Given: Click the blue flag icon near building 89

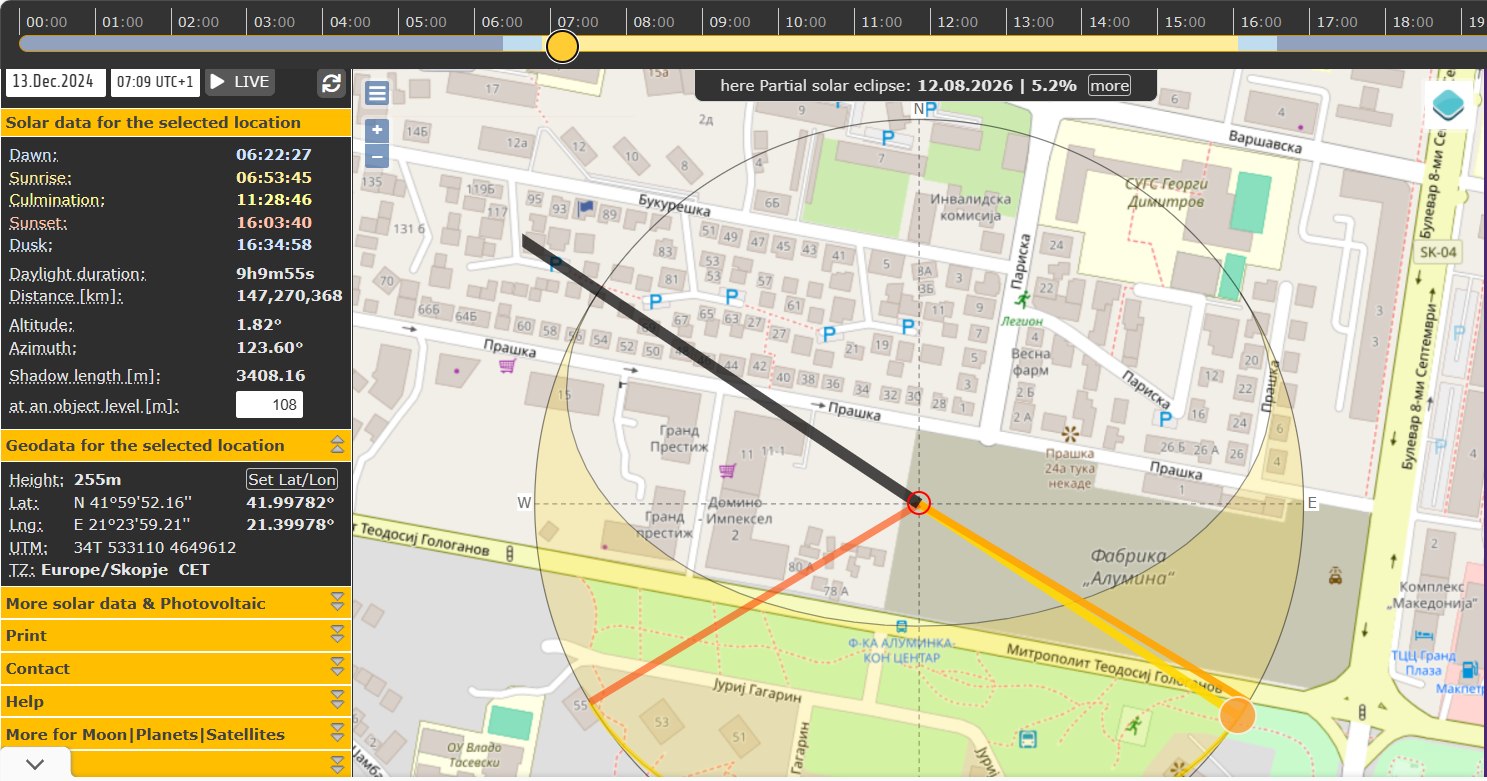Looking at the screenshot, I should click(x=585, y=208).
